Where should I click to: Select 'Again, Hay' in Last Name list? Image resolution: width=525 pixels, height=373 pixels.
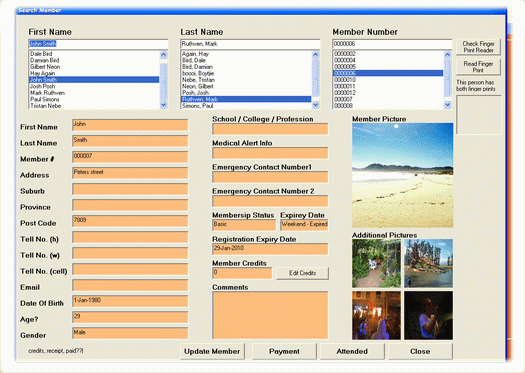coord(246,54)
